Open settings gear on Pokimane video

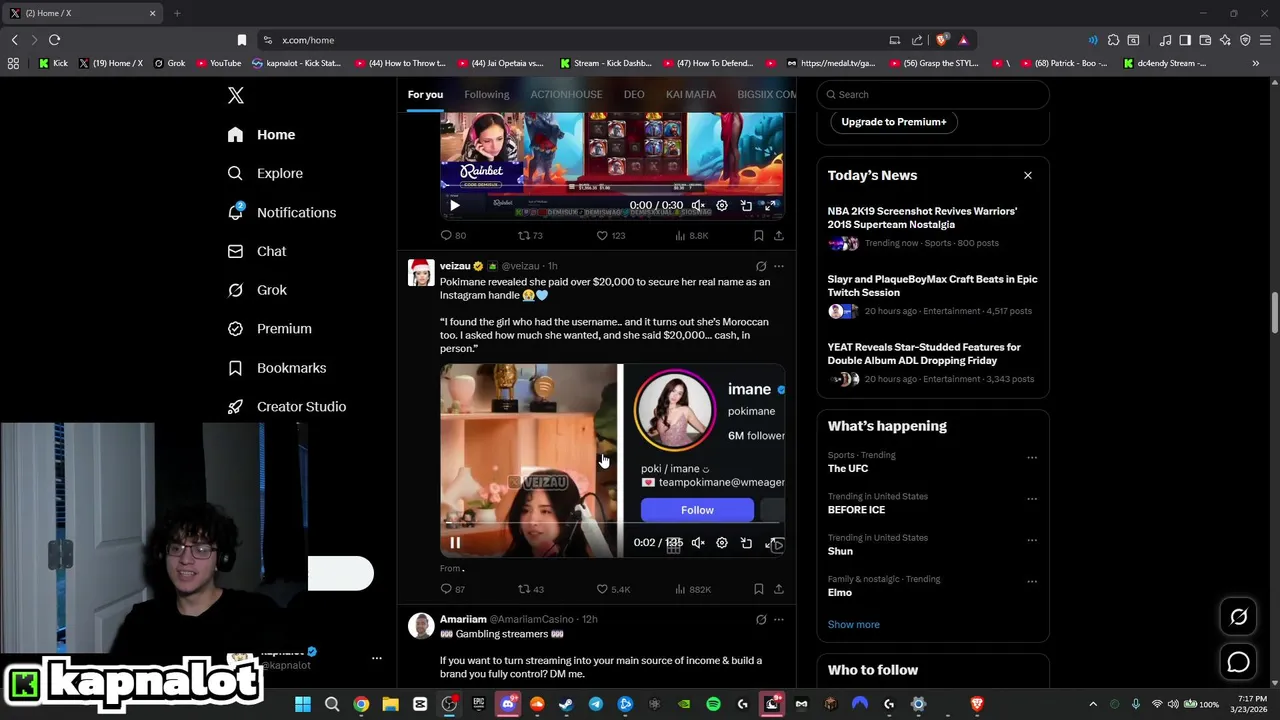click(x=722, y=543)
